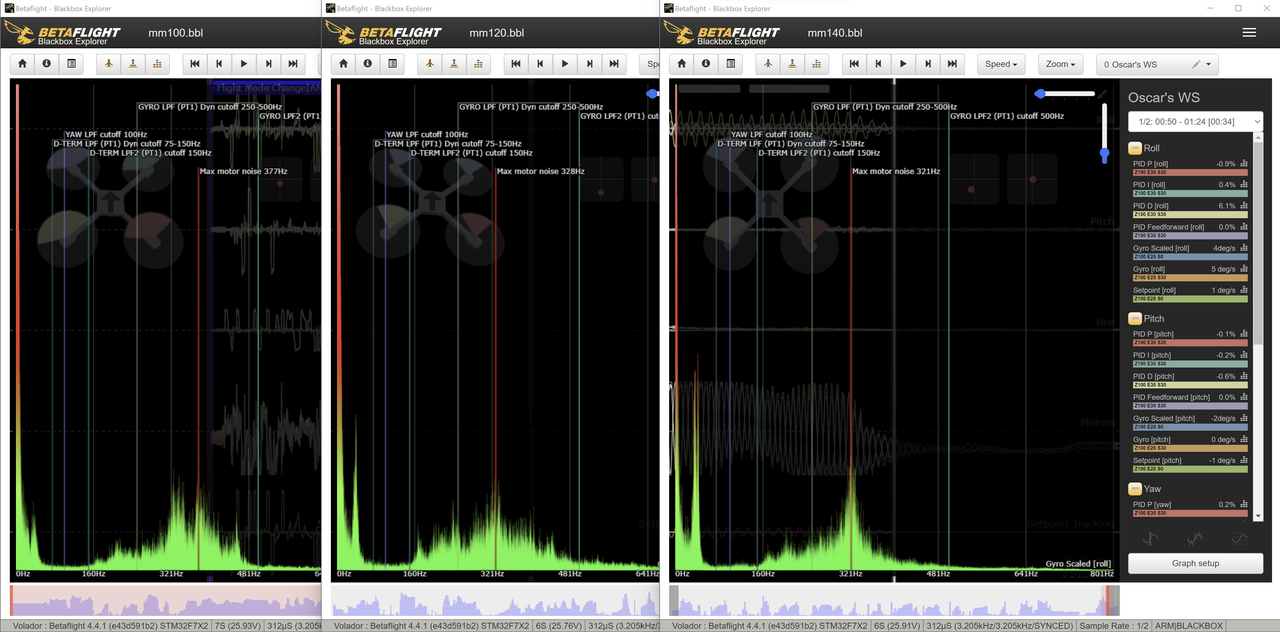Toggle spectrum analyser in mm140.bbl window
This screenshot has width=1280, height=632.
click(x=817, y=64)
